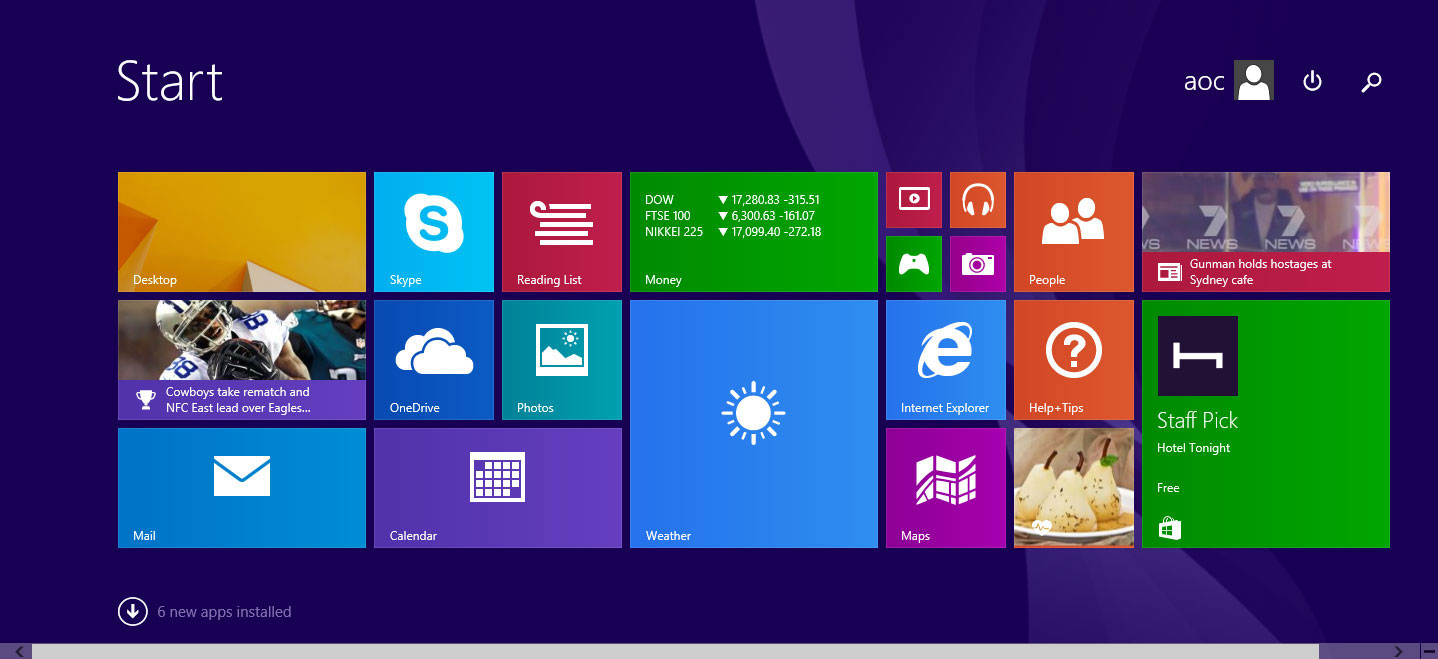Viewport: 1438px width, 659px height.
Task: Open the Food & Drink pears tile
Action: pos(1074,488)
